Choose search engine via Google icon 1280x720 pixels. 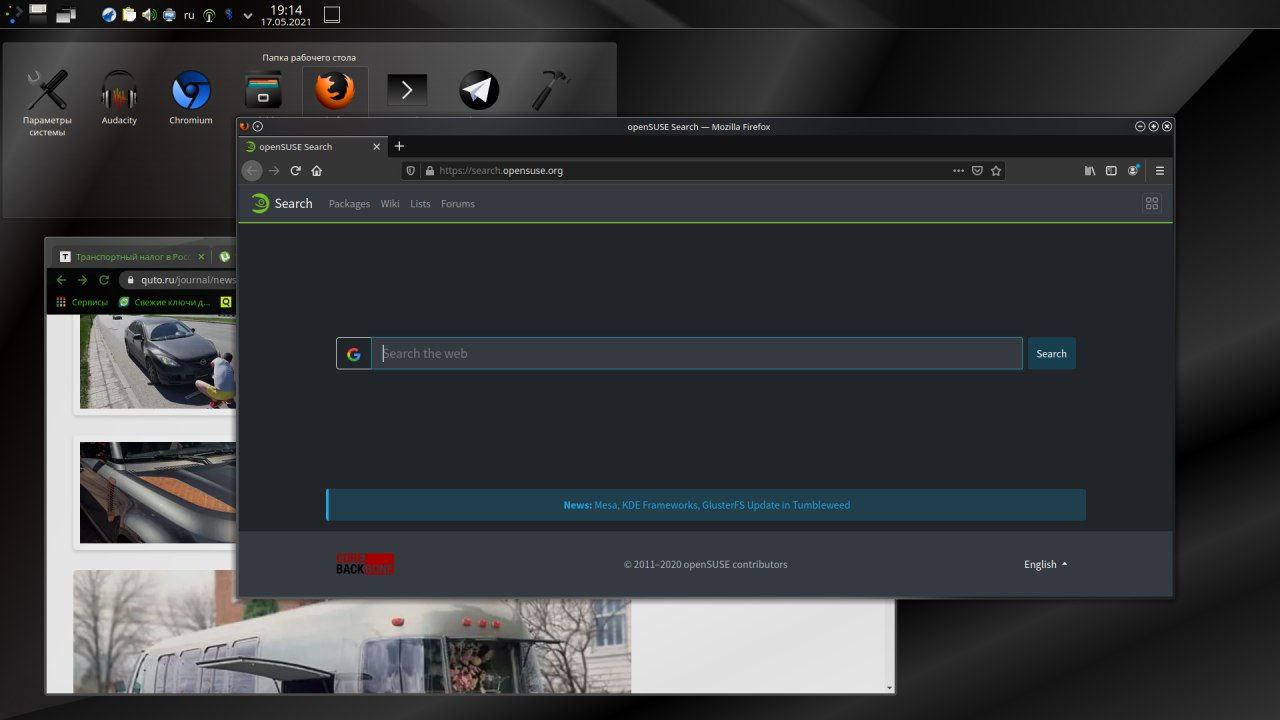tap(354, 354)
